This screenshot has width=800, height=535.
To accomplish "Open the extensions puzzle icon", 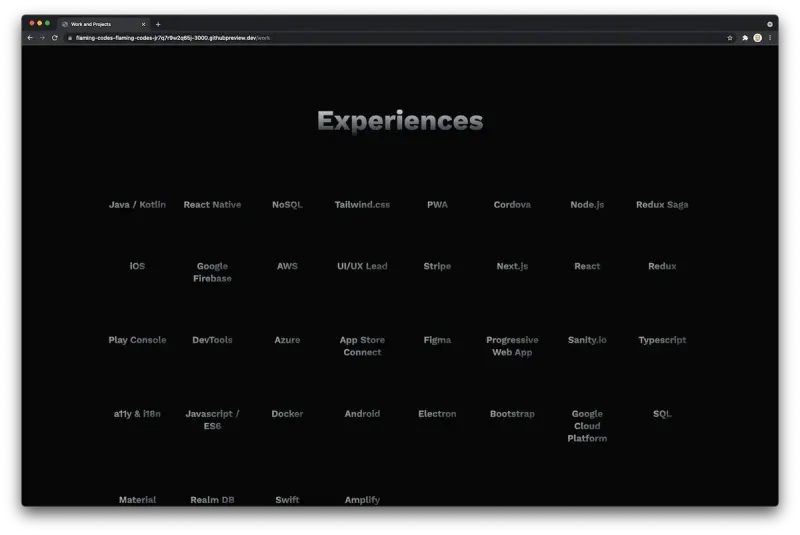I will [745, 38].
